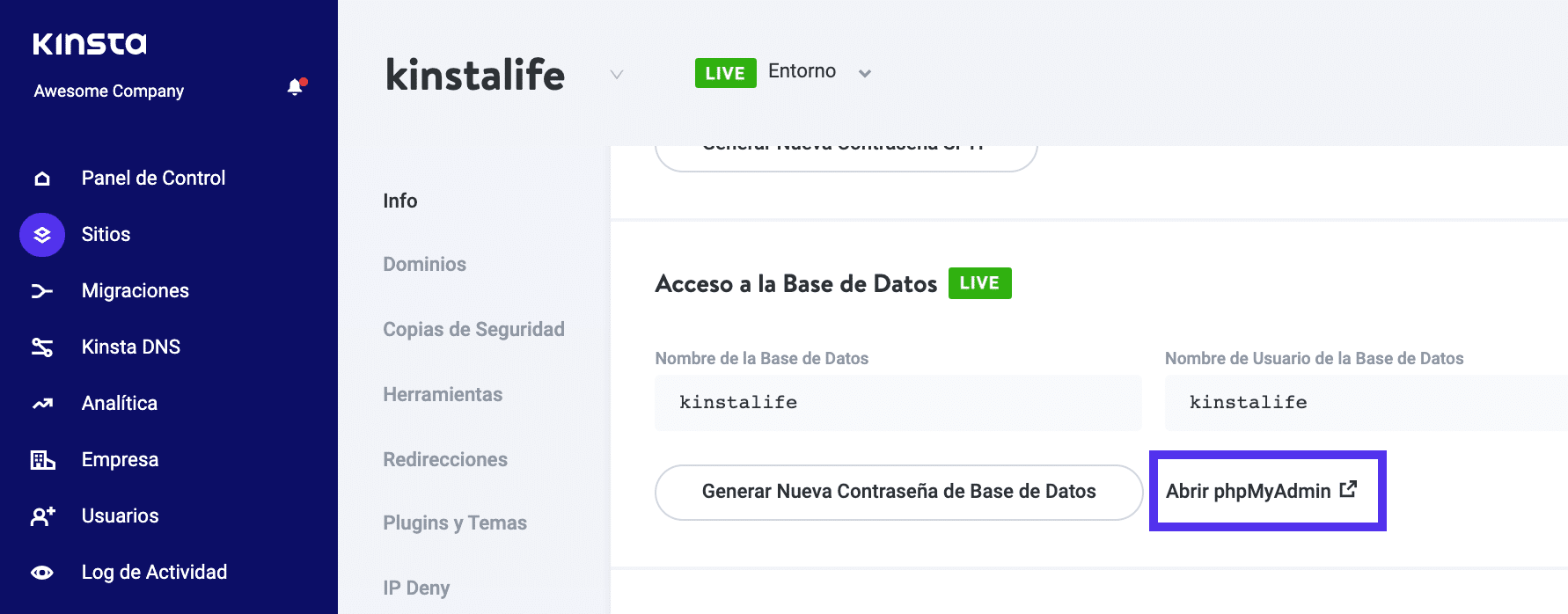This screenshot has height=614, width=1568.
Task: Click the Analítica trend icon
Action: coord(42,404)
